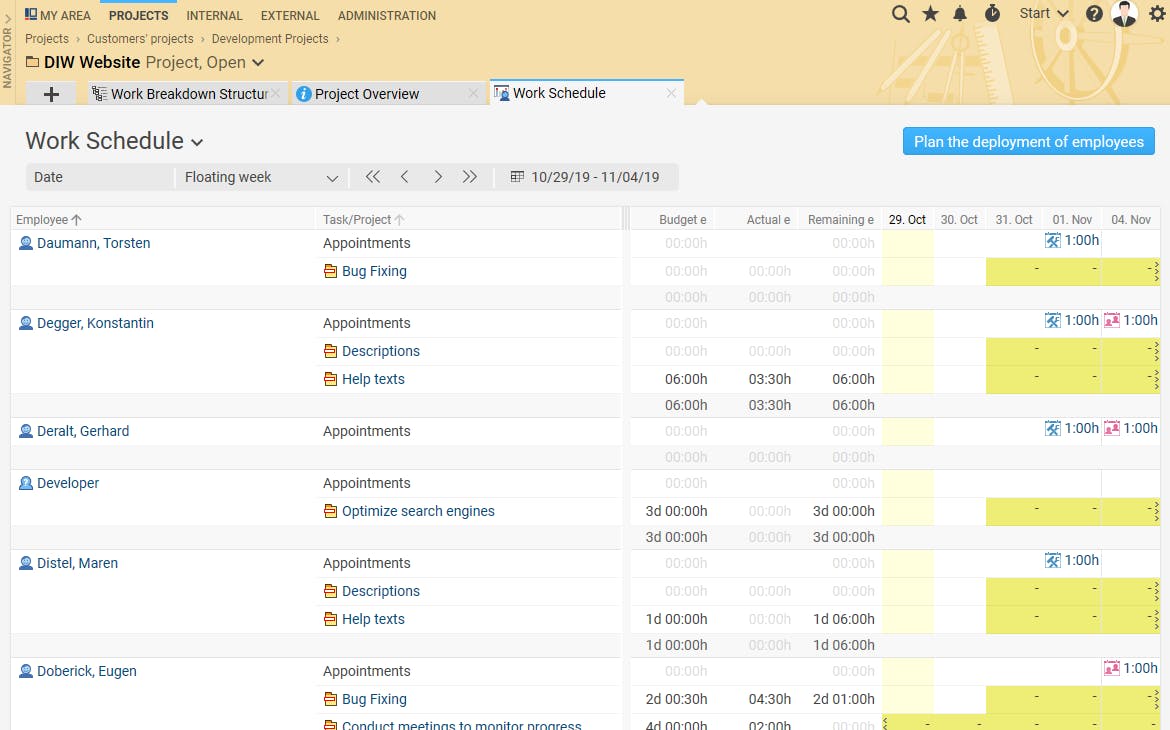
Task: Expand the DIW Website project dropdown chevron
Action: [x=258, y=63]
